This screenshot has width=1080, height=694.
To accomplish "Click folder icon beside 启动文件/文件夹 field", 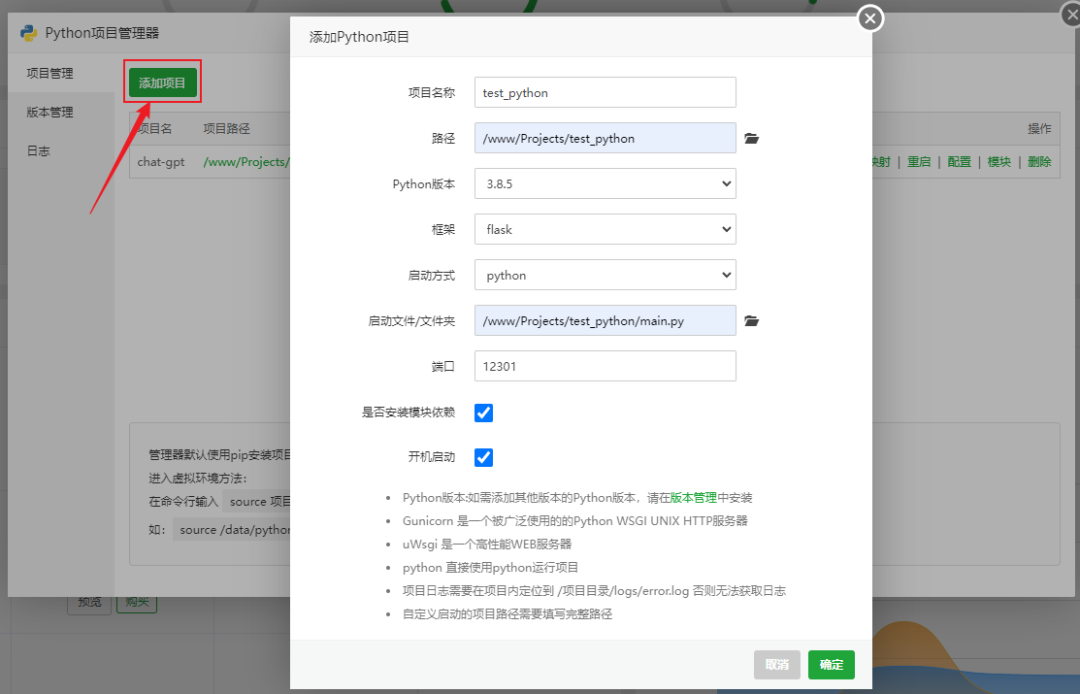I will click(752, 321).
